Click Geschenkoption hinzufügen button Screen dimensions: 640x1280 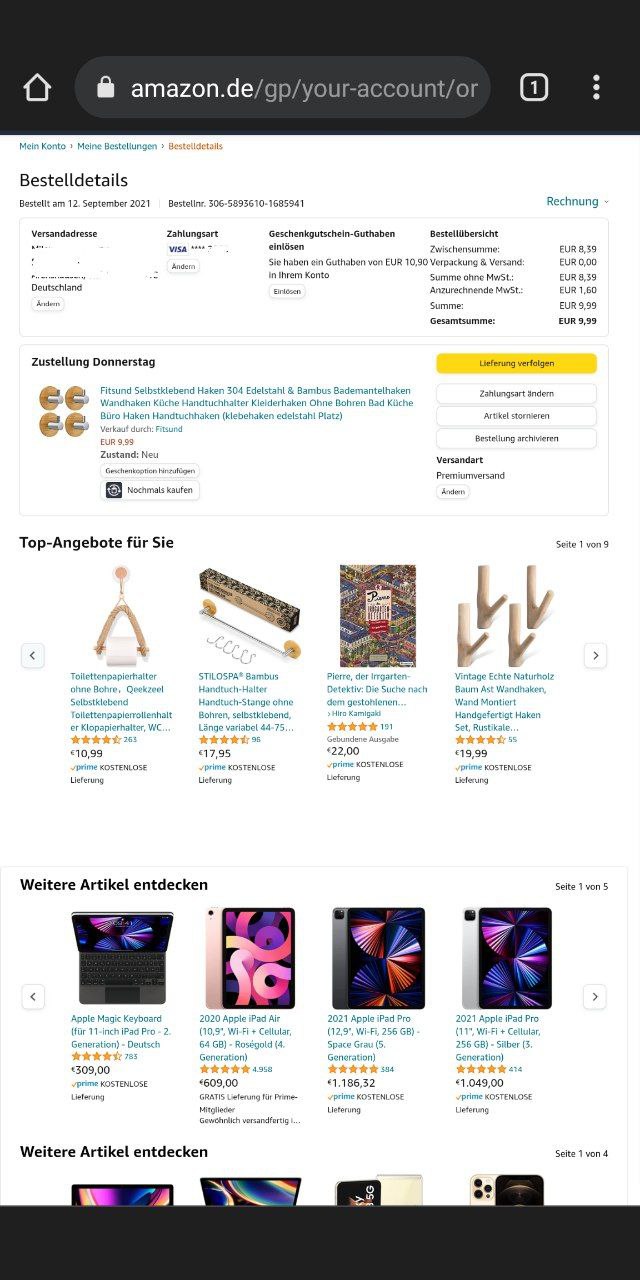(x=150, y=470)
